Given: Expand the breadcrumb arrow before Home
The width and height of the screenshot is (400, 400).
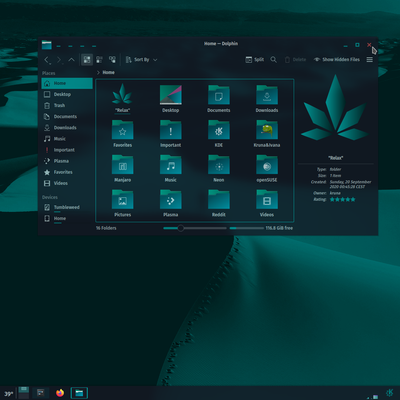Looking at the screenshot, I should click(98, 72).
